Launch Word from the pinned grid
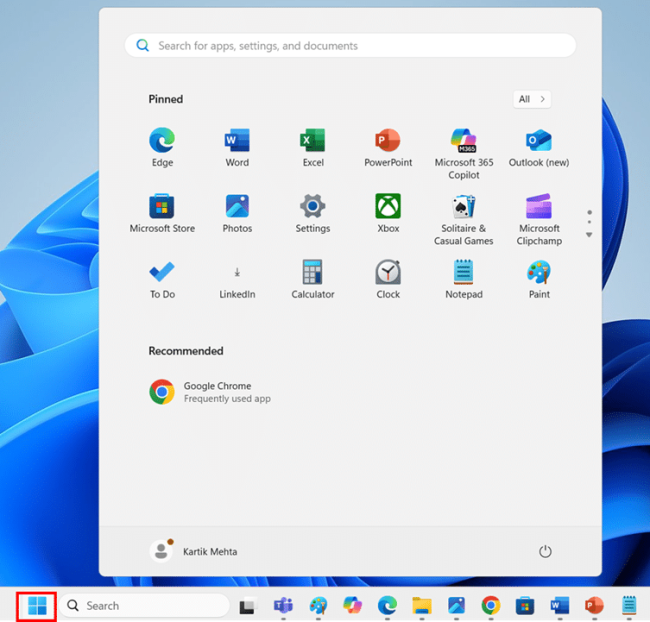 point(237,147)
